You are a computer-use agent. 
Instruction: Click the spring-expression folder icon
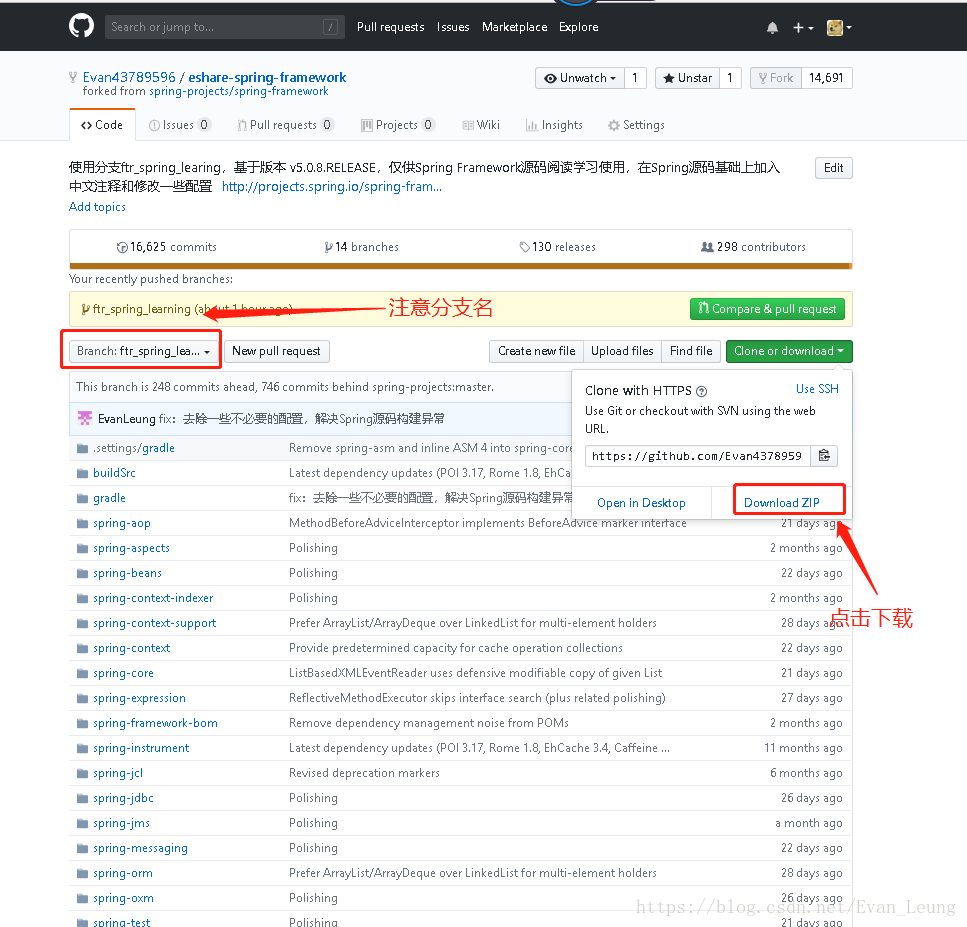[82, 698]
